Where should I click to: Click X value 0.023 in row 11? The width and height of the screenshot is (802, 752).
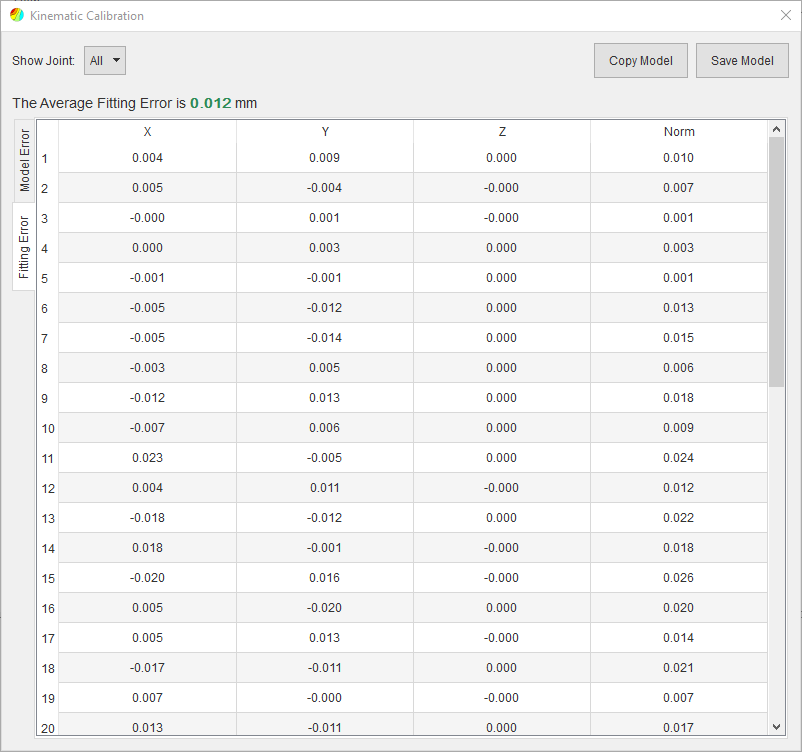(147, 458)
